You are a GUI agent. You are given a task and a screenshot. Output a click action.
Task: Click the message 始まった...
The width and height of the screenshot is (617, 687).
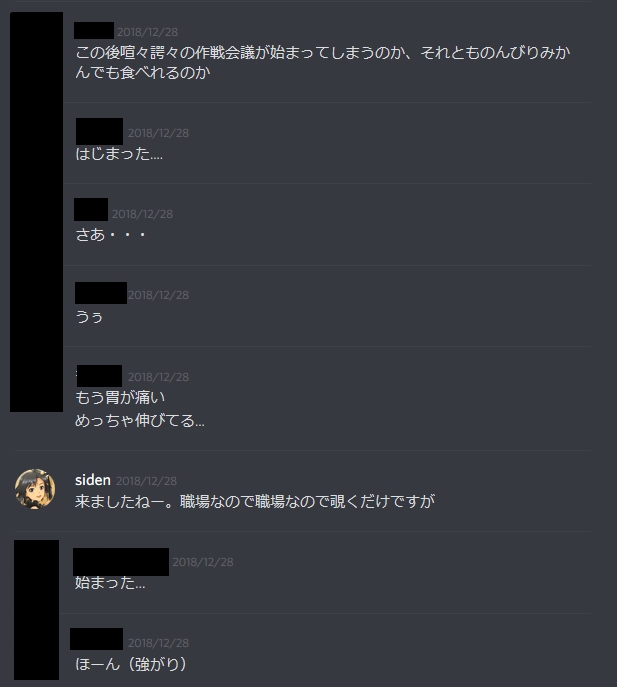(110, 583)
